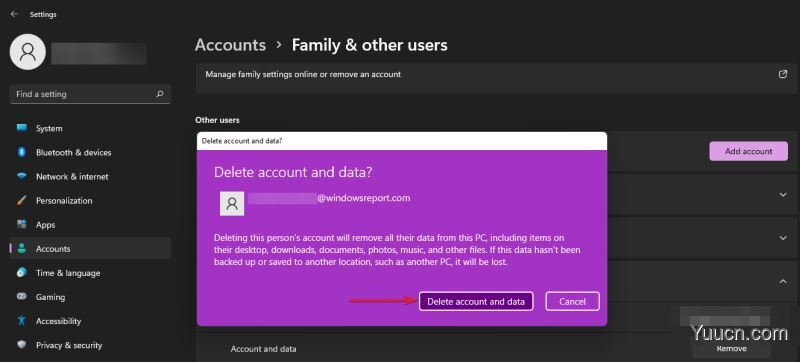
Task: Confirm Delete account and data button
Action: pyautogui.click(x=476, y=301)
